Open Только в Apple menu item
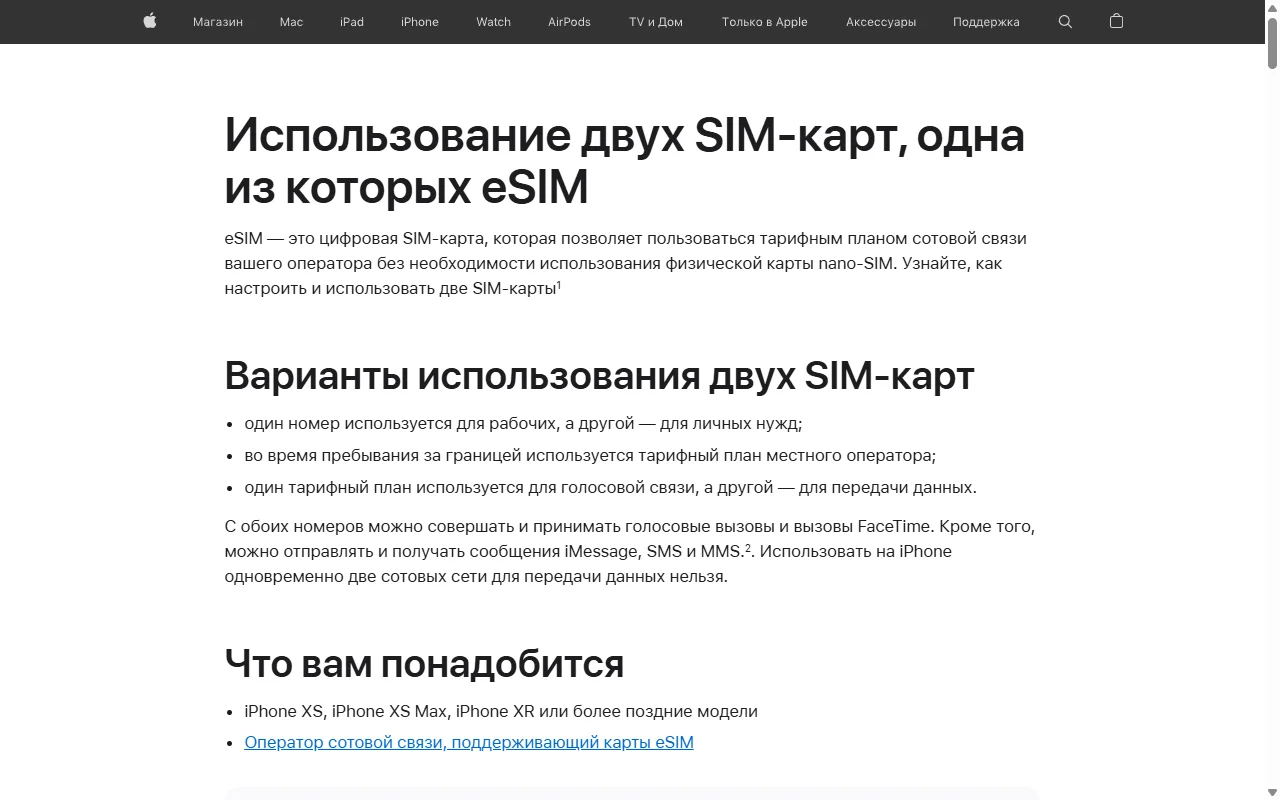Screen dimensions: 1280x800 point(764,22)
